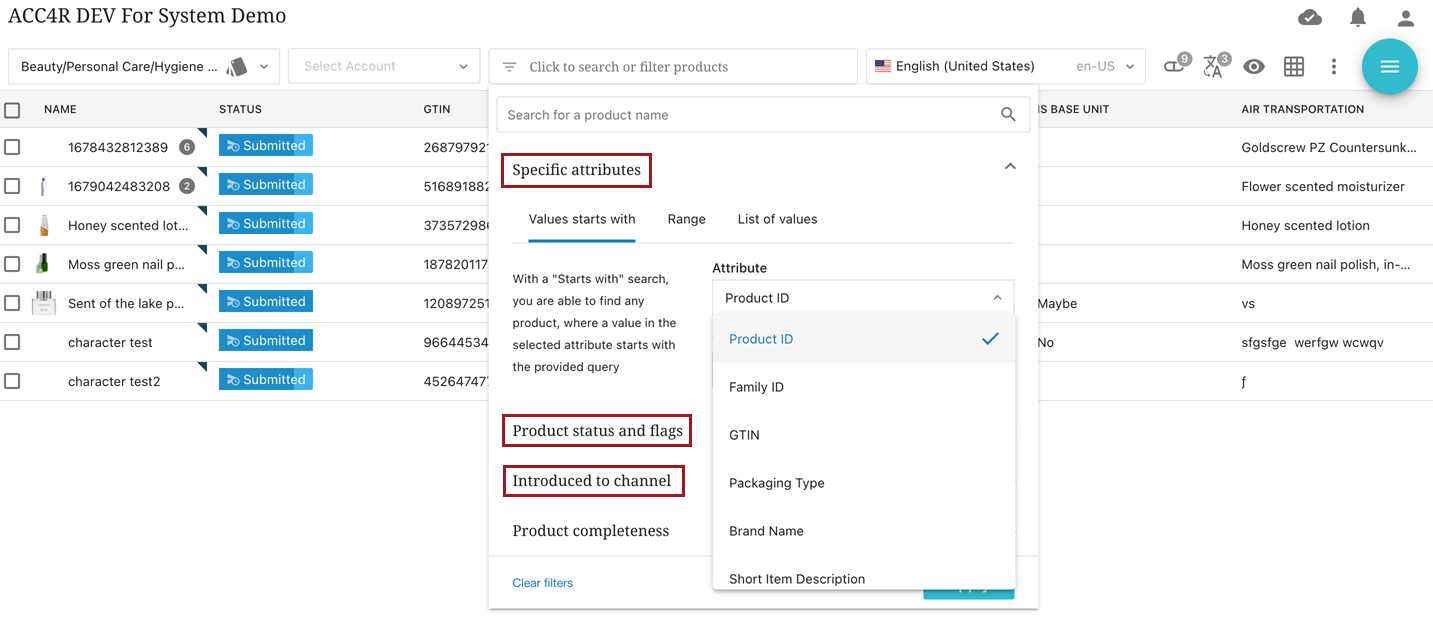Open notifications via the bell icon
1433x621 pixels.
(1357, 17)
